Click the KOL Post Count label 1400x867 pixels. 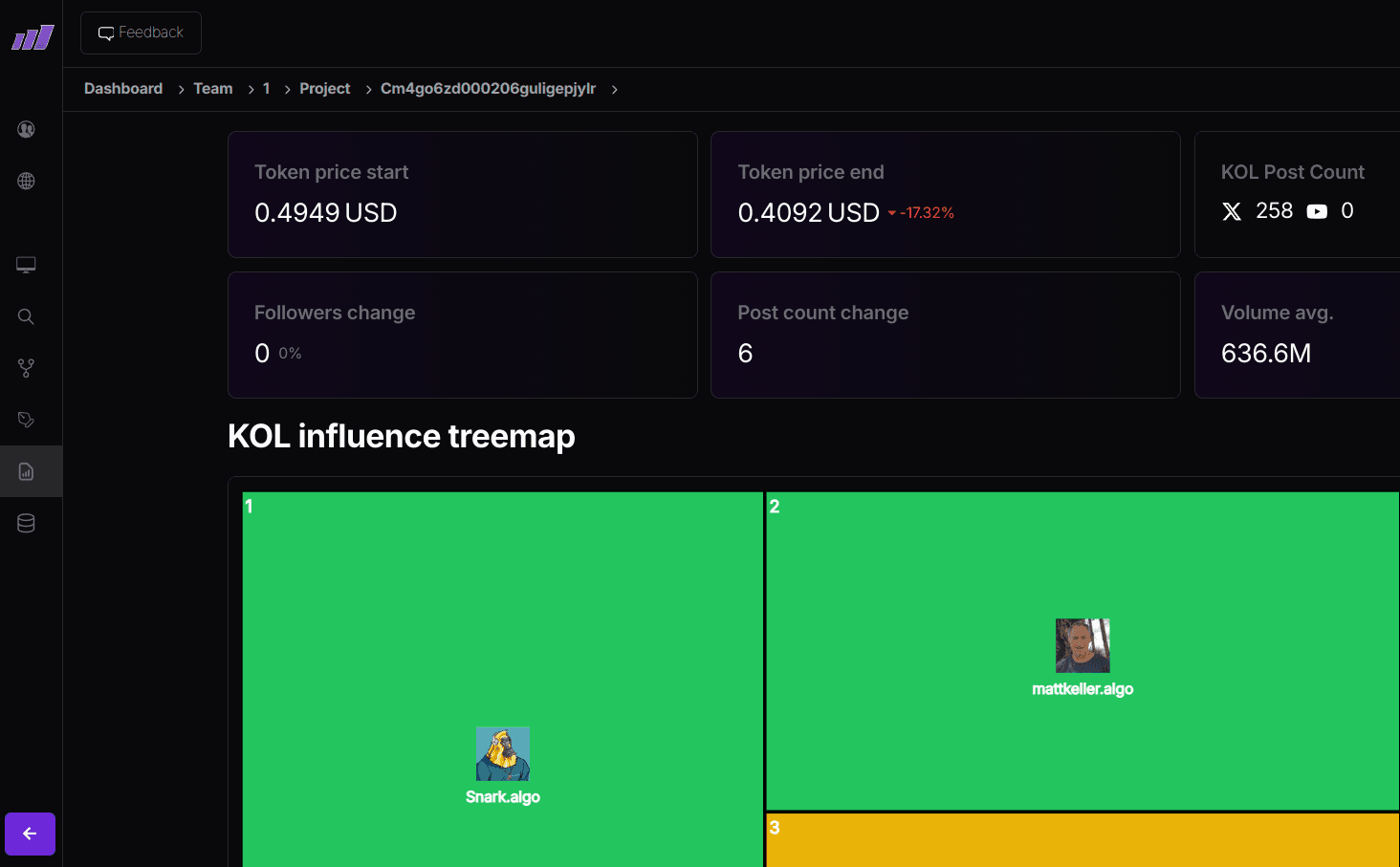pos(1293,172)
